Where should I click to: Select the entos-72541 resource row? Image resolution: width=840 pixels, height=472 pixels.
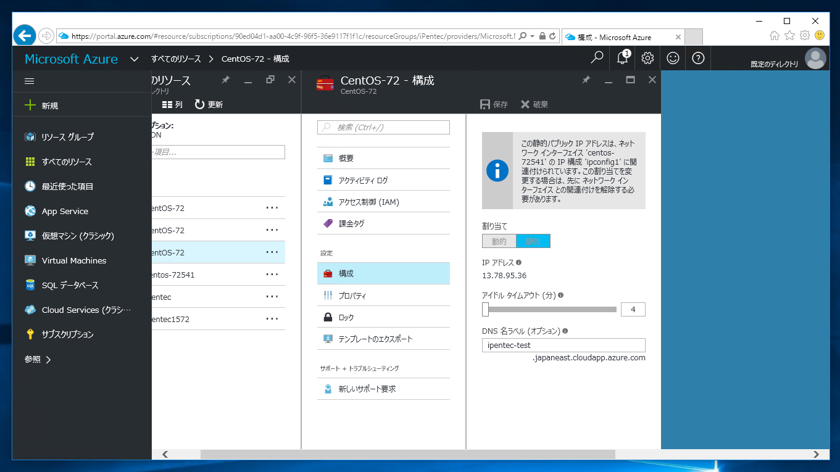click(218, 274)
